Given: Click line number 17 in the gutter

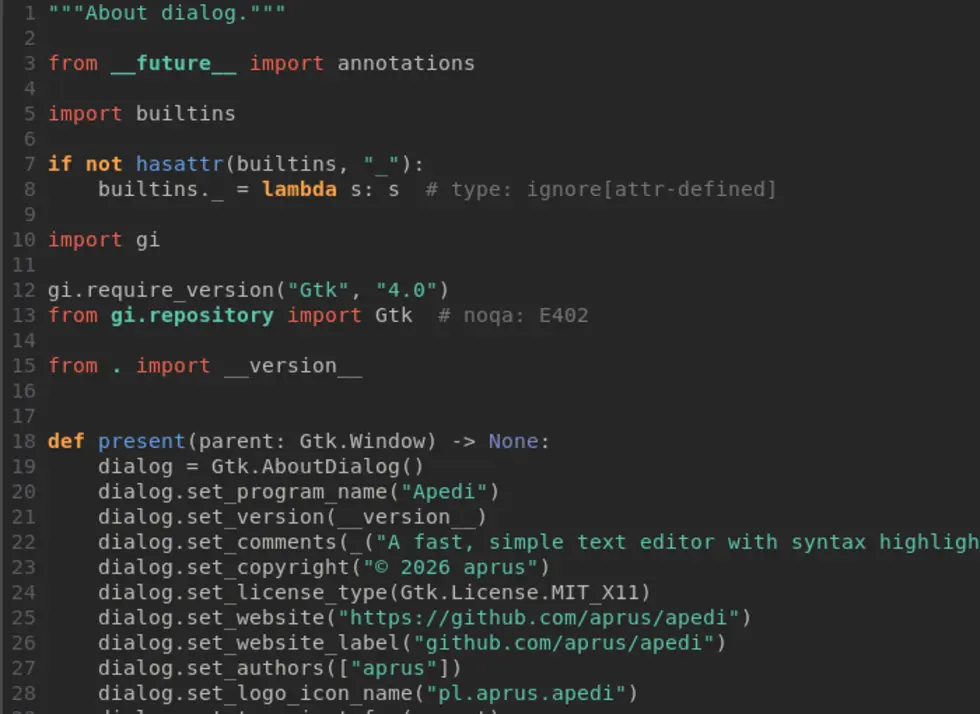Looking at the screenshot, I should 24,416.
